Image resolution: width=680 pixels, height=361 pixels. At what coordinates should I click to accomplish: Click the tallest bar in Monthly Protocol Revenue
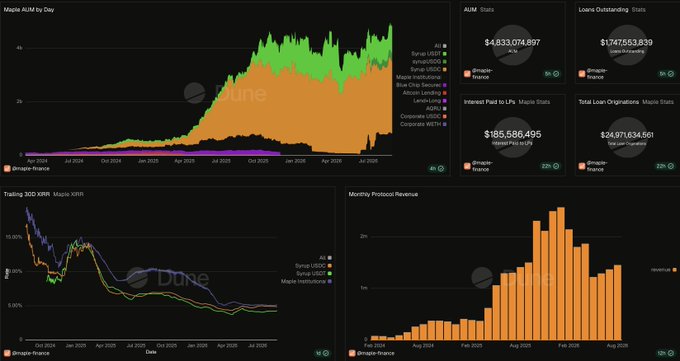[561, 273]
